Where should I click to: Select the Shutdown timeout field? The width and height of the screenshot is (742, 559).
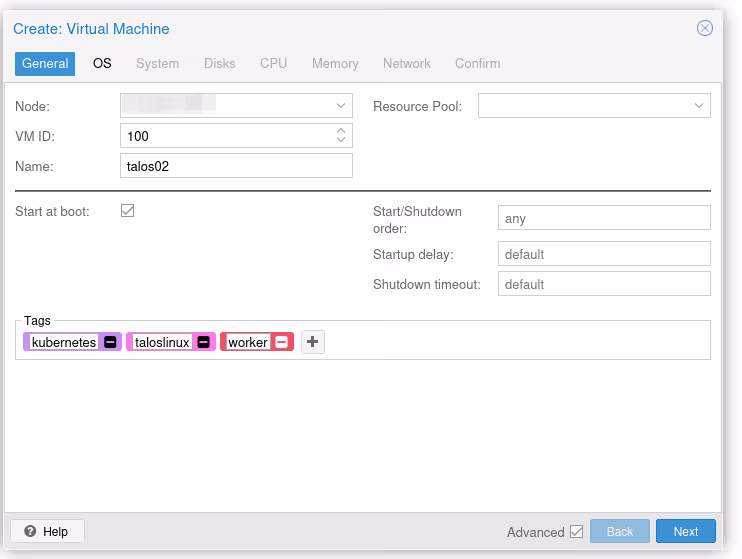(x=603, y=284)
